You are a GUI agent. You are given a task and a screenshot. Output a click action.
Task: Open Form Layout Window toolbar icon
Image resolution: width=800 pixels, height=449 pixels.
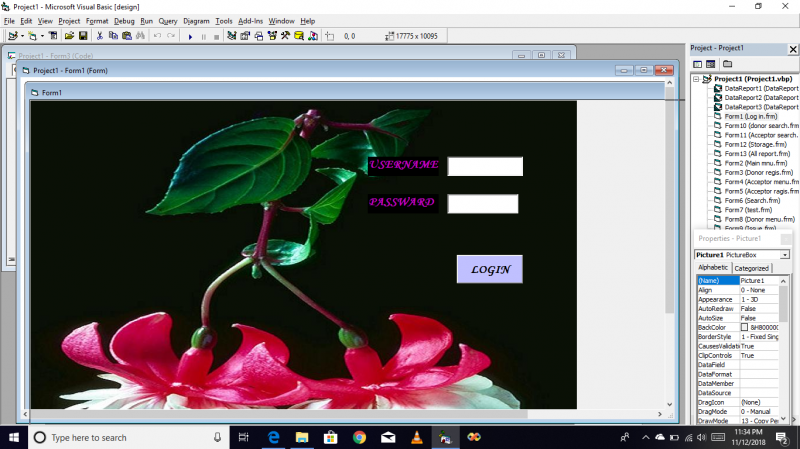point(259,36)
